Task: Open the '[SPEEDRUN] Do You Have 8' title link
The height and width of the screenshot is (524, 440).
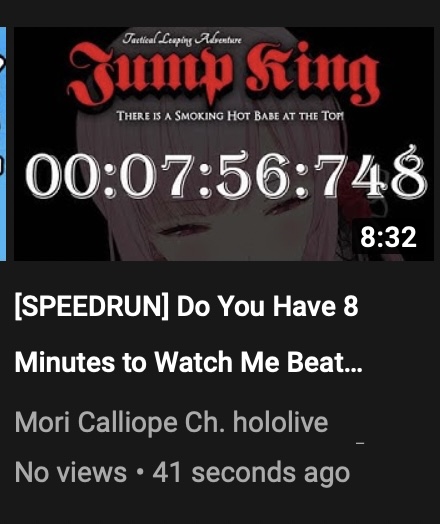Action: 186,306
